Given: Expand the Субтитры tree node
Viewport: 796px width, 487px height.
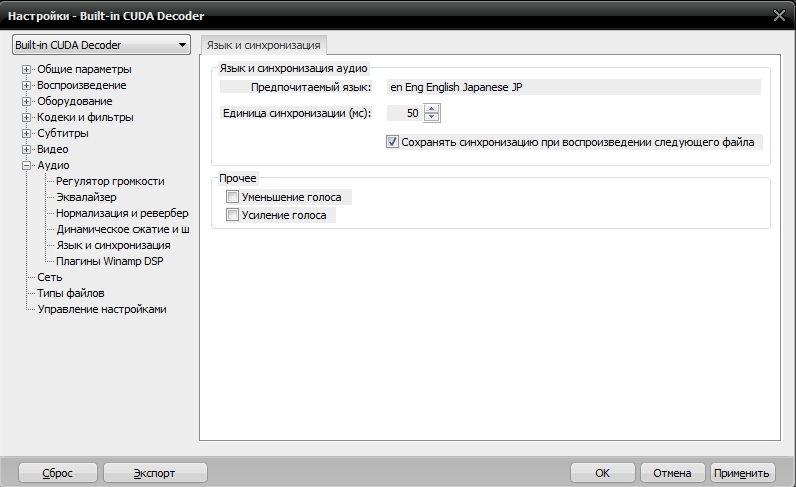Looking at the screenshot, I should point(26,133).
